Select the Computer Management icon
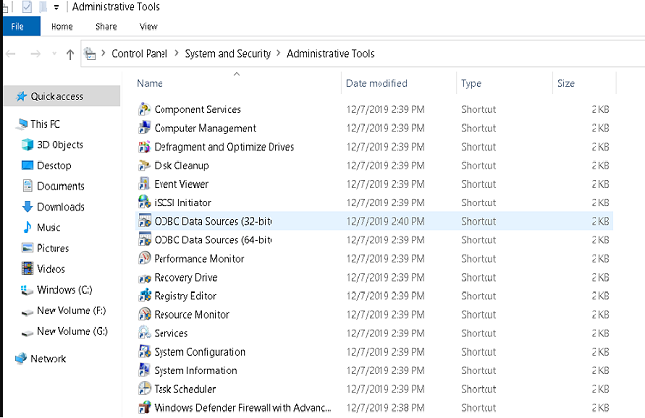This screenshot has width=645, height=418. pos(144,128)
